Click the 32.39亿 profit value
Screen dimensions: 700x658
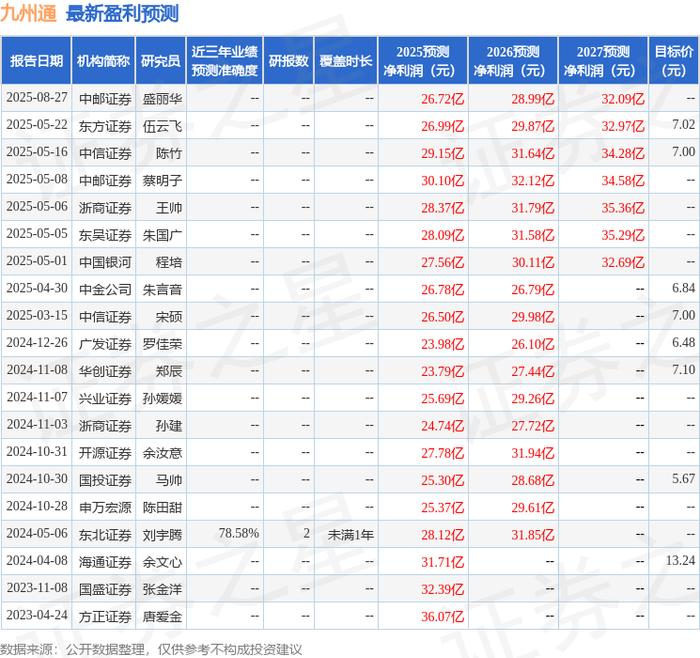click(x=442, y=589)
